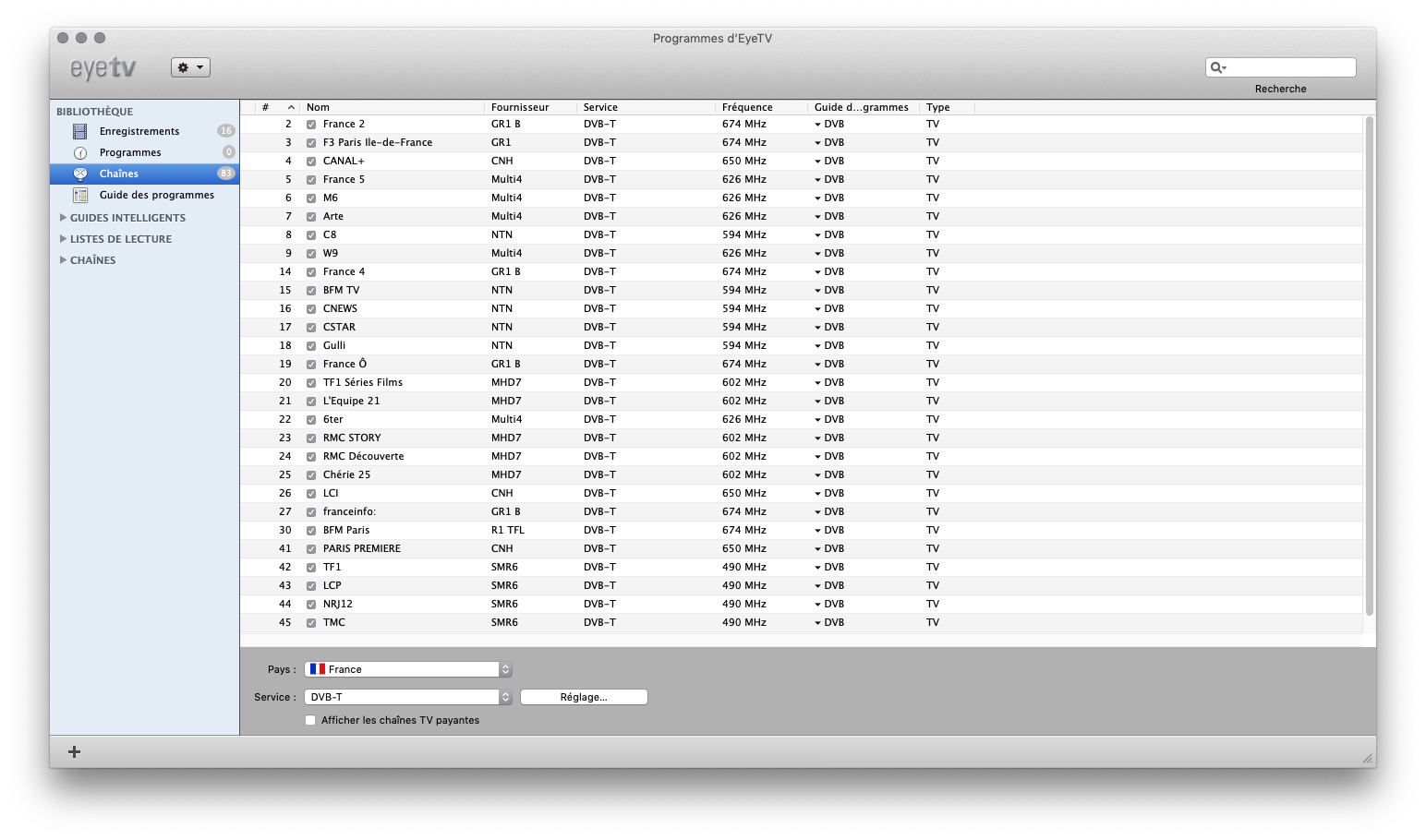Screen dimensions: 1426x840
Task: Open Guide des programmes
Action: pyautogui.click(x=144, y=195)
